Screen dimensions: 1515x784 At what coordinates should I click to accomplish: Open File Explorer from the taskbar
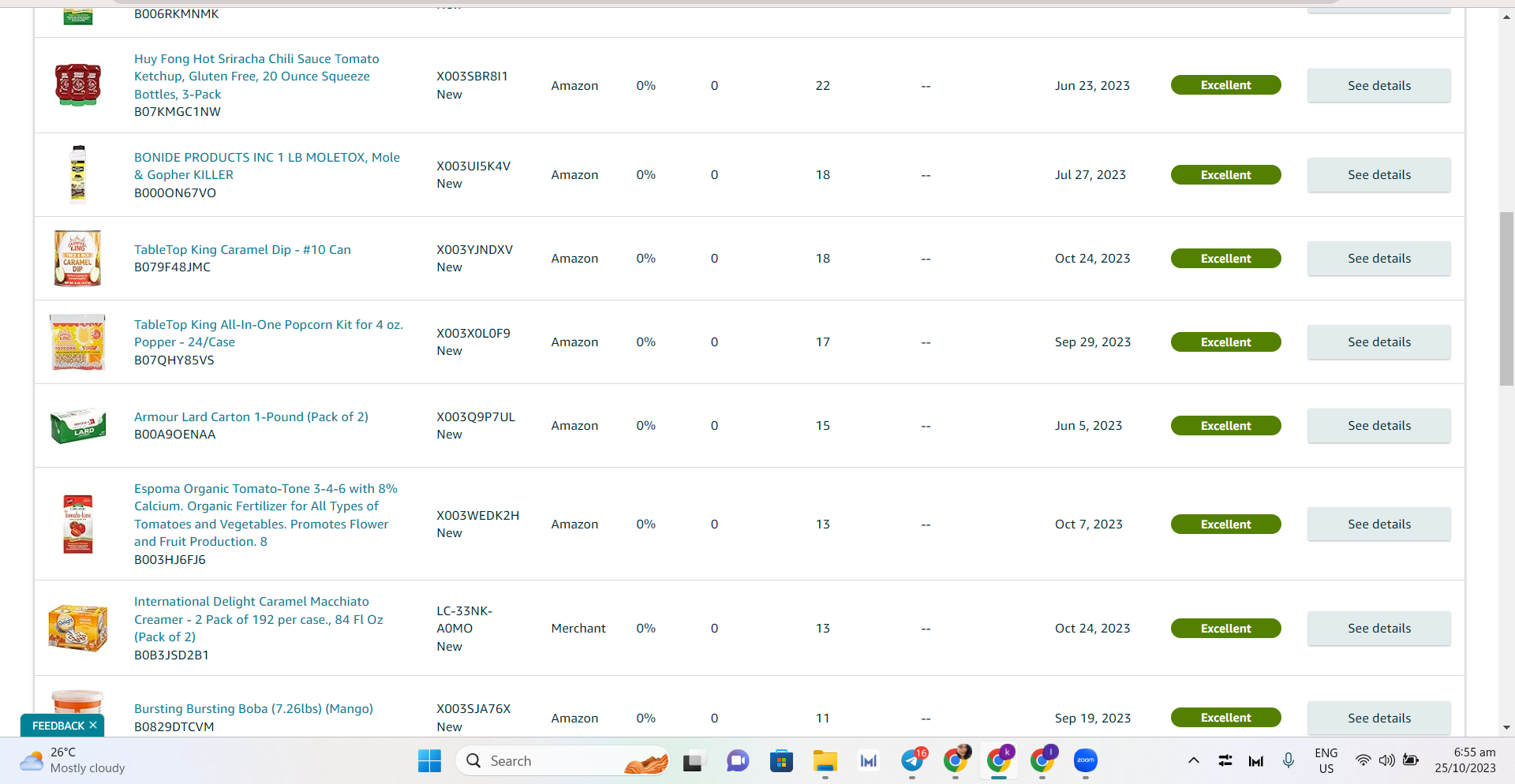[825, 761]
